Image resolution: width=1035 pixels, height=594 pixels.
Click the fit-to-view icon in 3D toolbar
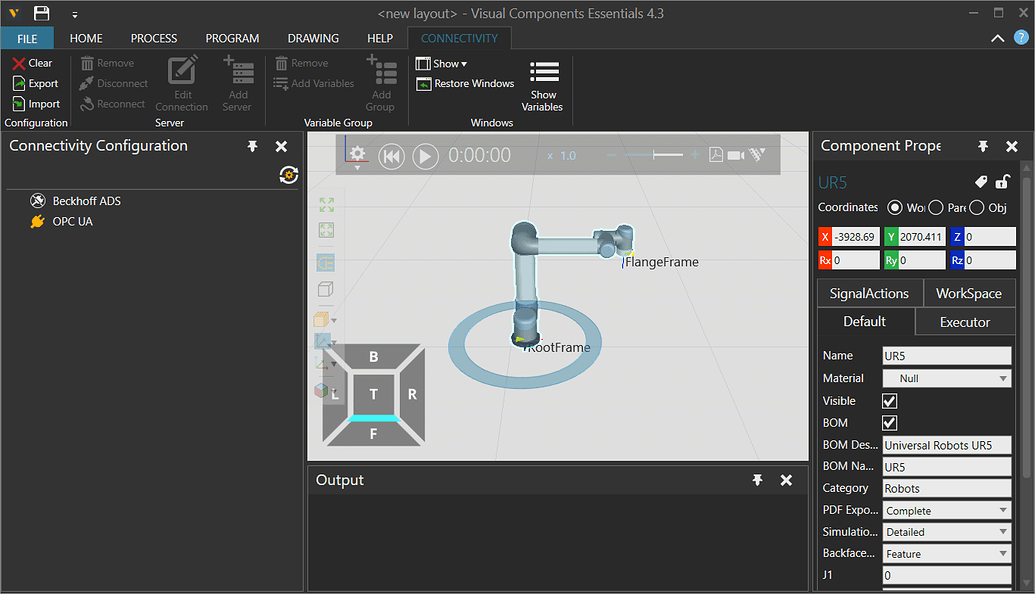(x=325, y=204)
